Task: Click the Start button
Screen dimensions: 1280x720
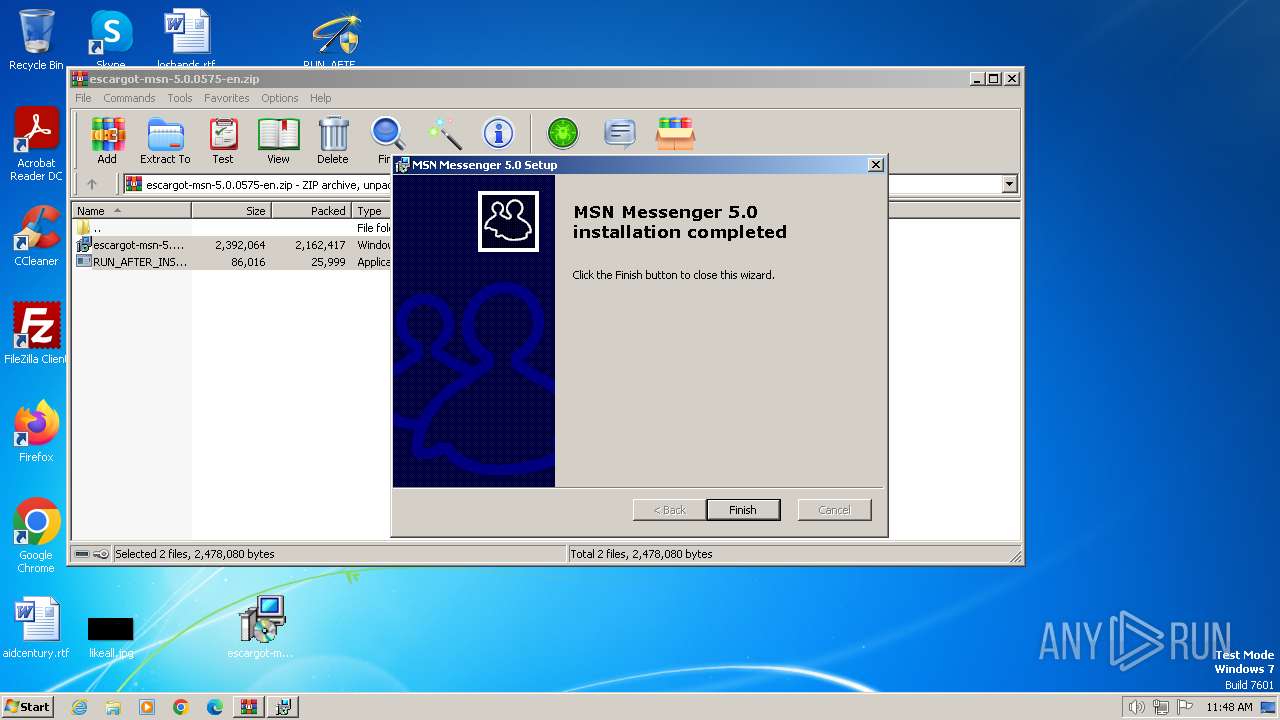Action: point(27,706)
